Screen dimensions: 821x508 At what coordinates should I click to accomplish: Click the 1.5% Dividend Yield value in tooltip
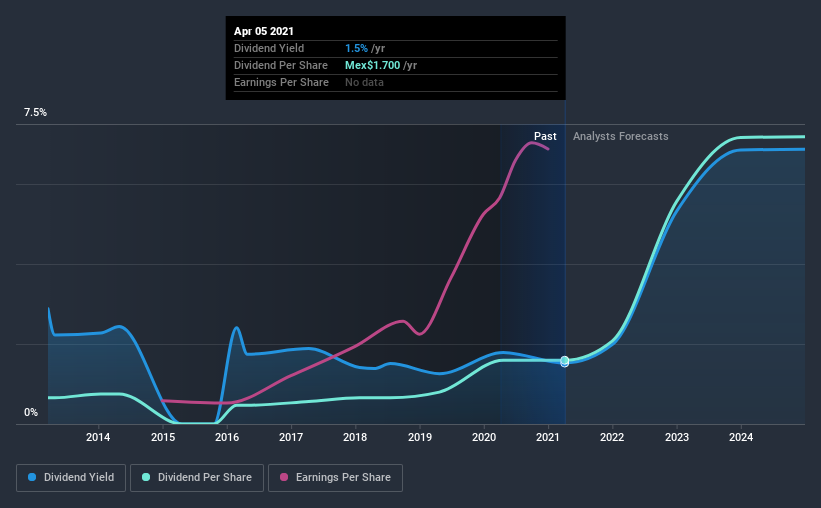(x=356, y=48)
